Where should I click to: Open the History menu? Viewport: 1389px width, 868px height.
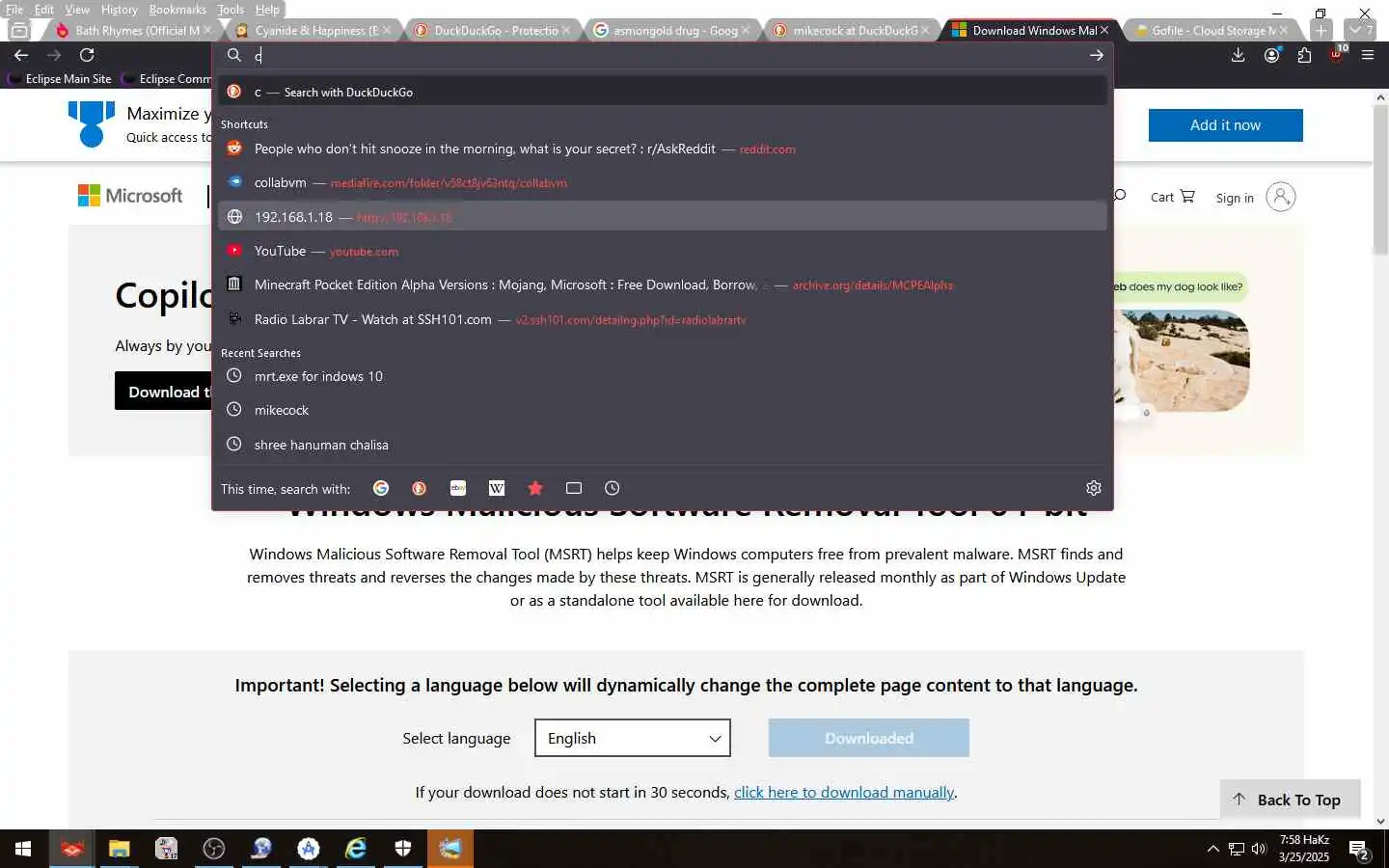pyautogui.click(x=120, y=10)
